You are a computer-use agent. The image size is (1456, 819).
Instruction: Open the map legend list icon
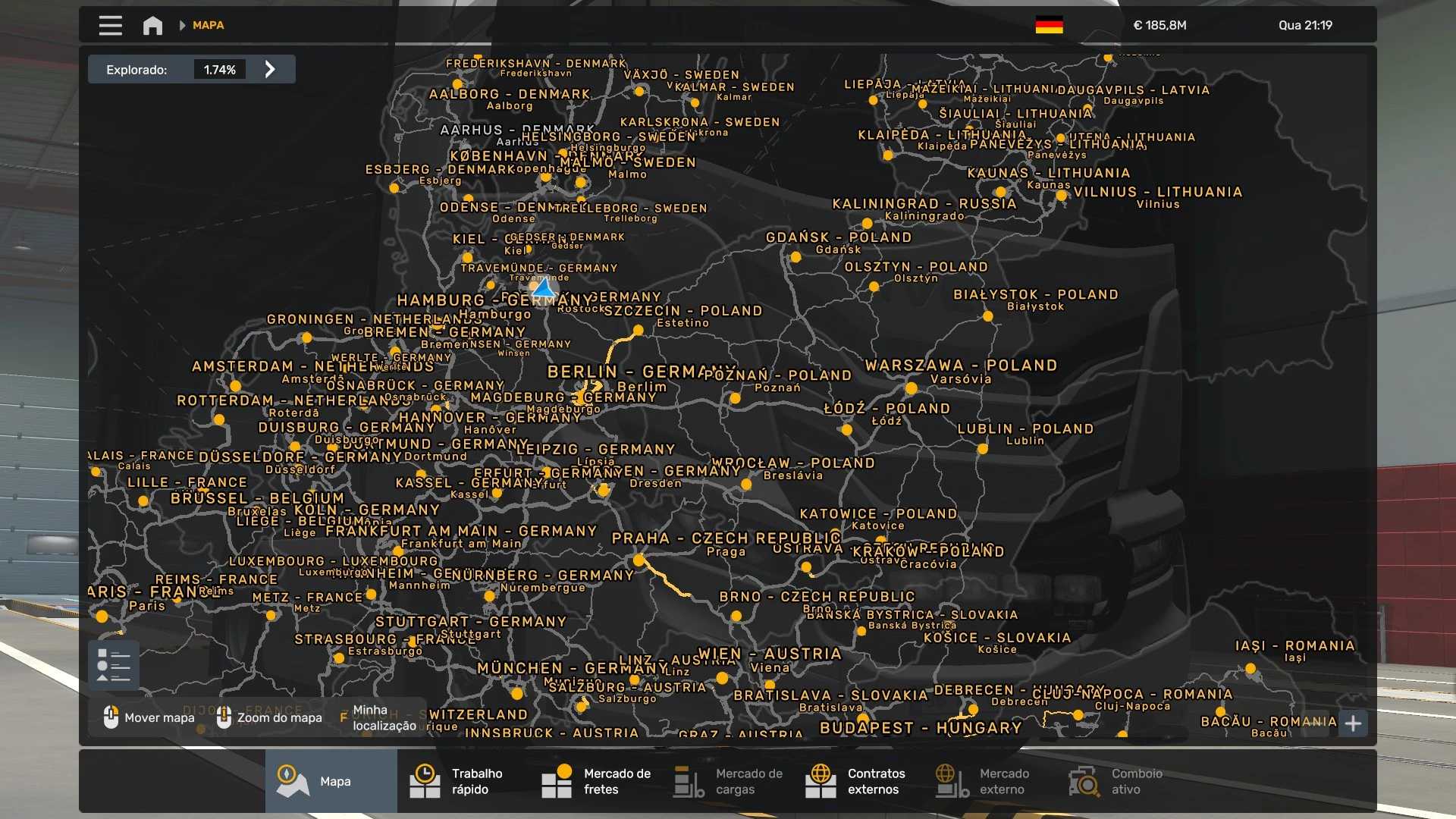click(114, 665)
